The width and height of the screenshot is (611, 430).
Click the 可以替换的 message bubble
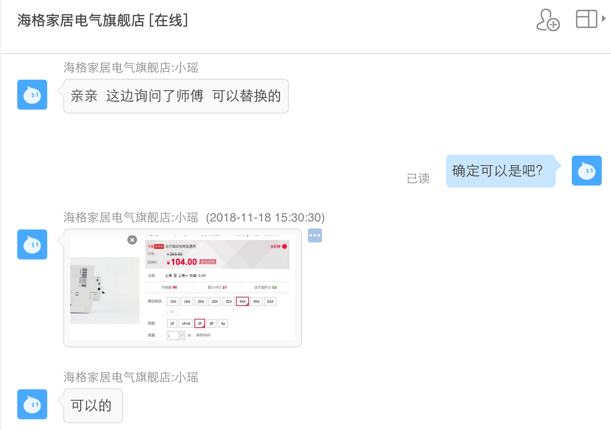pos(176,97)
